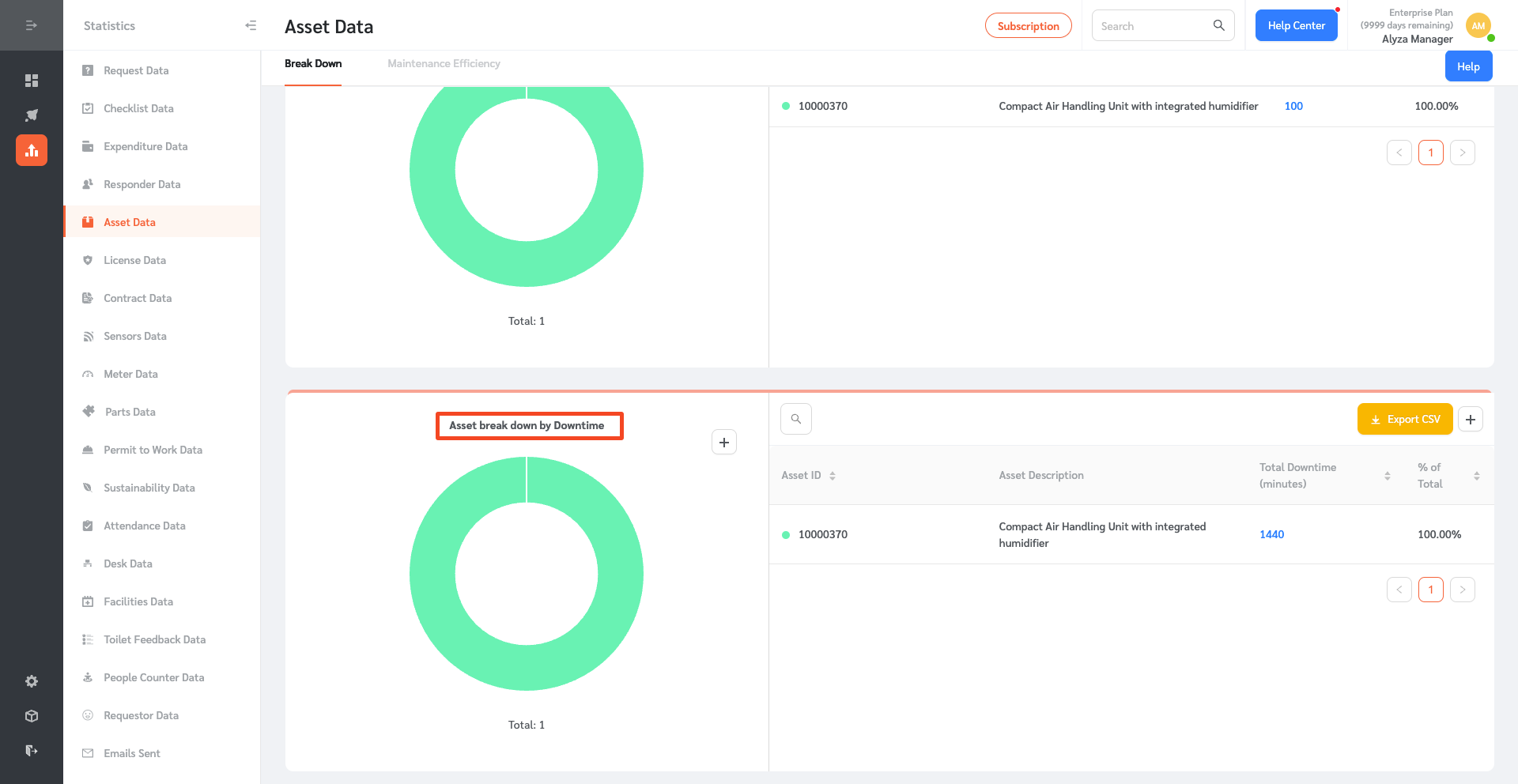Open Meter Data in sidebar
This screenshot has height=784, width=1518.
(x=161, y=374)
